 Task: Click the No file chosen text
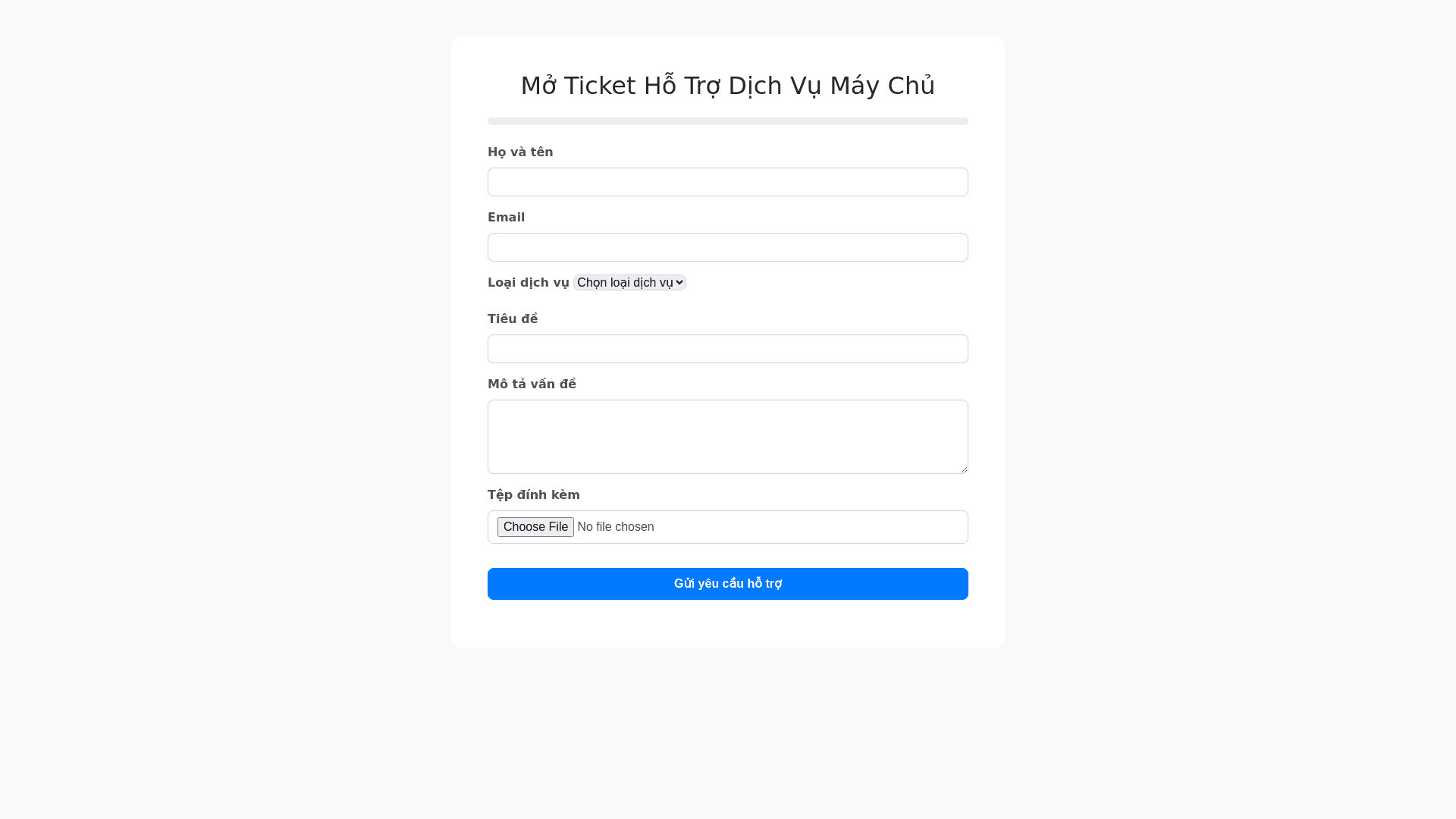pos(615,527)
